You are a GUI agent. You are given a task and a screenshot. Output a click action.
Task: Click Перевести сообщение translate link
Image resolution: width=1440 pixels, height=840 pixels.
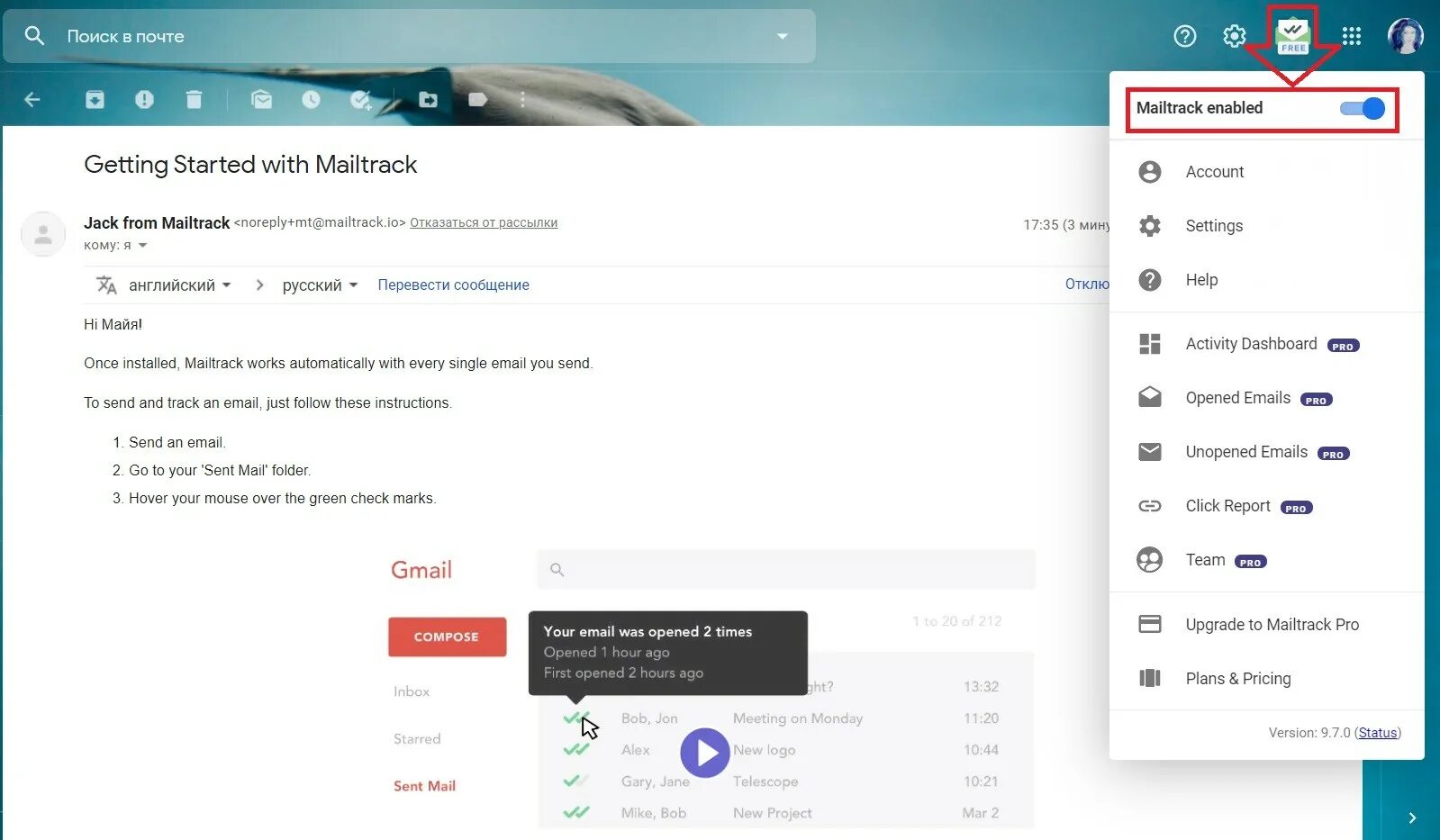pyautogui.click(x=453, y=285)
